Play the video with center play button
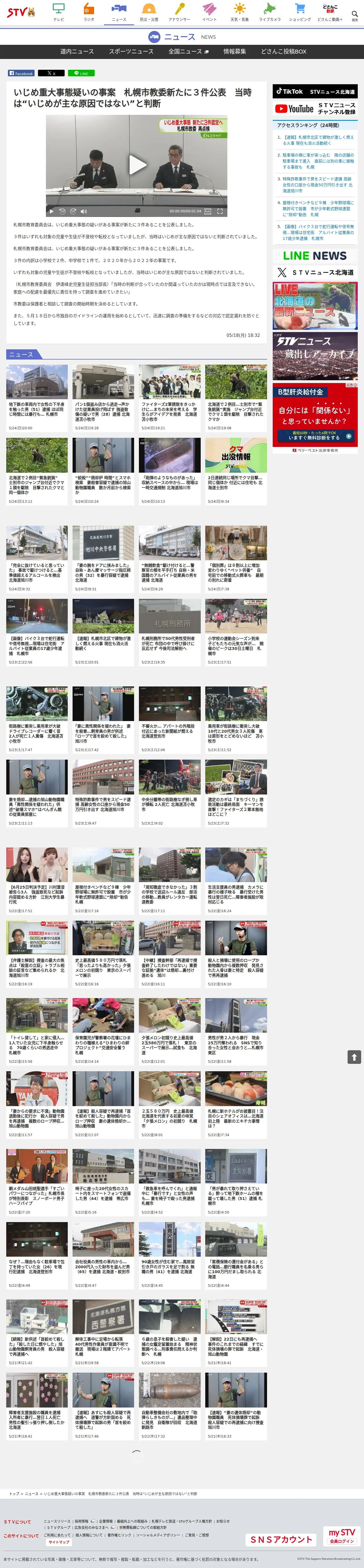Image resolution: width=364 pixels, height=1568 pixels. click(x=137, y=164)
